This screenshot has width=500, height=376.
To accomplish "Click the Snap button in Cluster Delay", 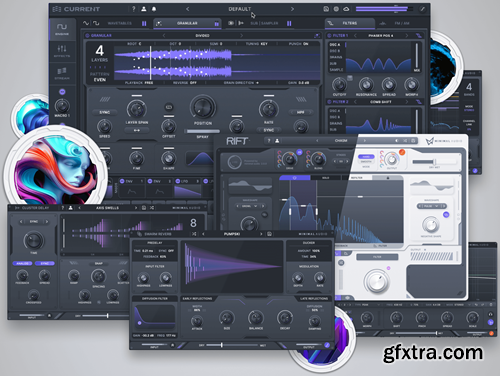I will pos(99,263).
